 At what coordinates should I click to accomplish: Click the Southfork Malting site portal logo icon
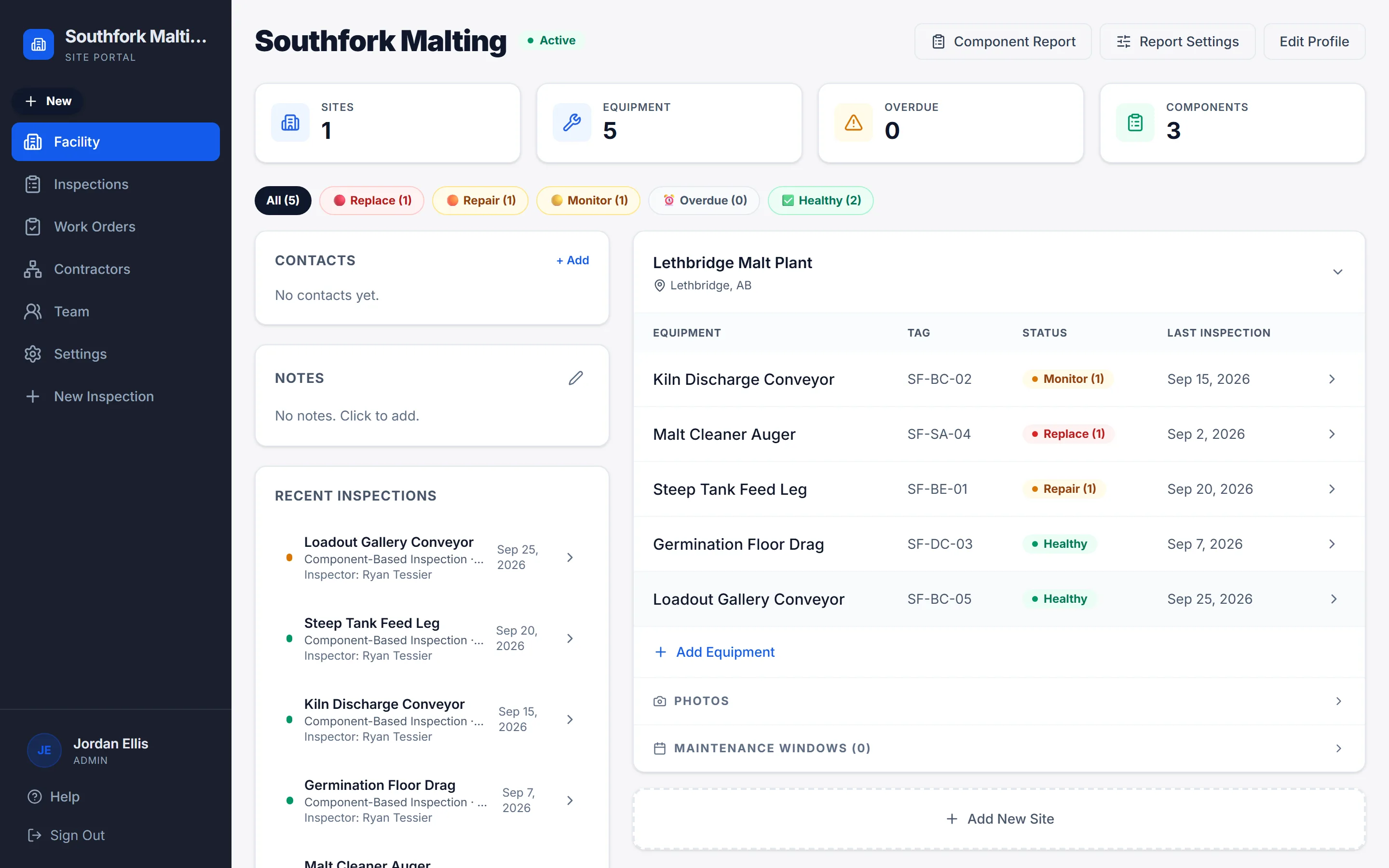(39, 44)
